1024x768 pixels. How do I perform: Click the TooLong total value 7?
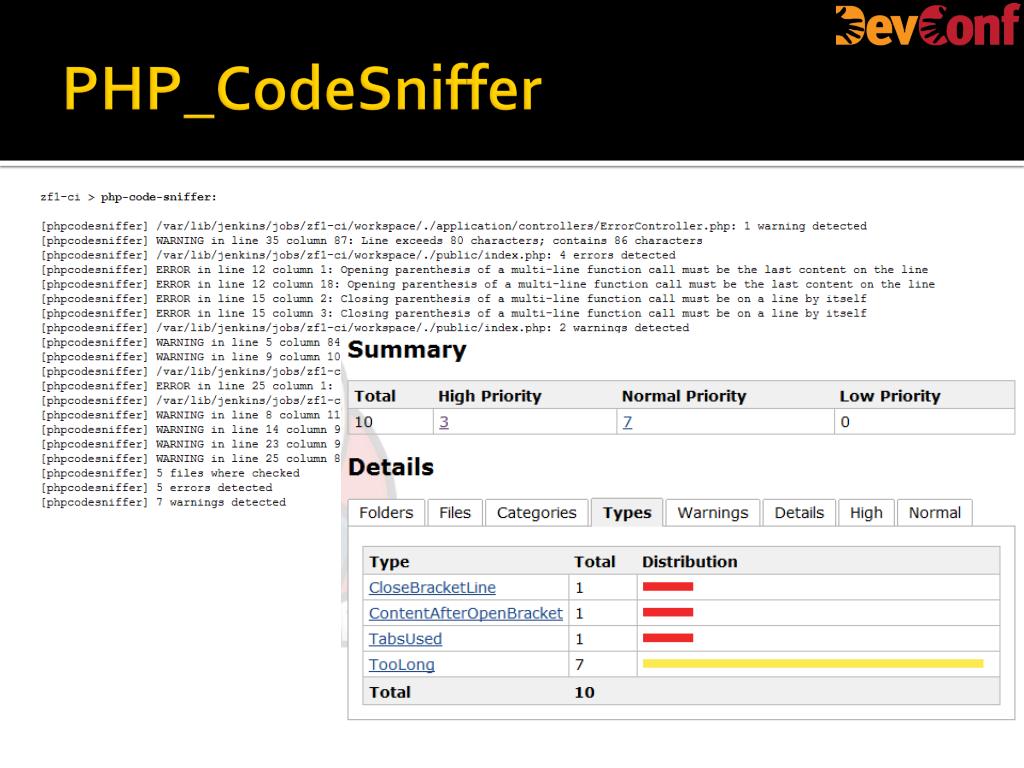pyautogui.click(x=579, y=664)
